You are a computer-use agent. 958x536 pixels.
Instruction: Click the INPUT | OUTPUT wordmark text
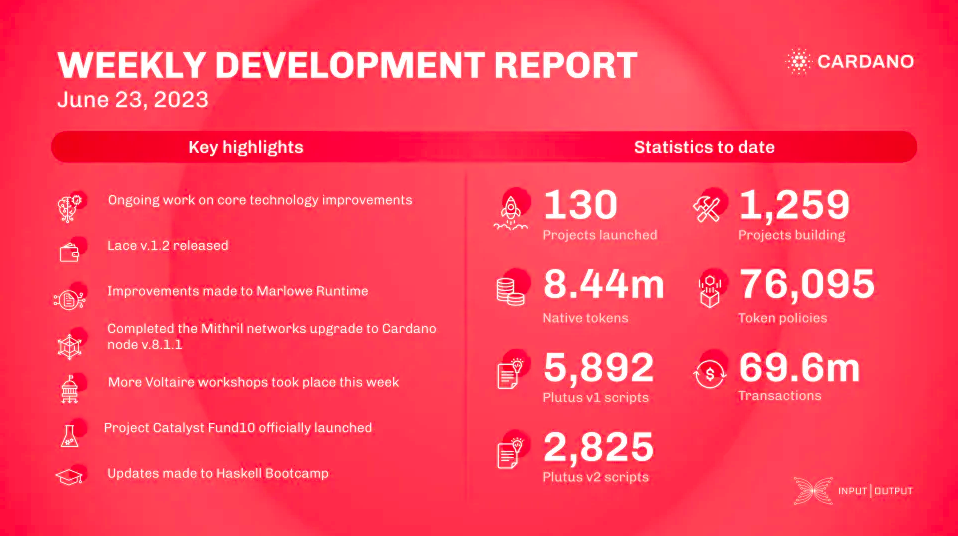tap(876, 491)
